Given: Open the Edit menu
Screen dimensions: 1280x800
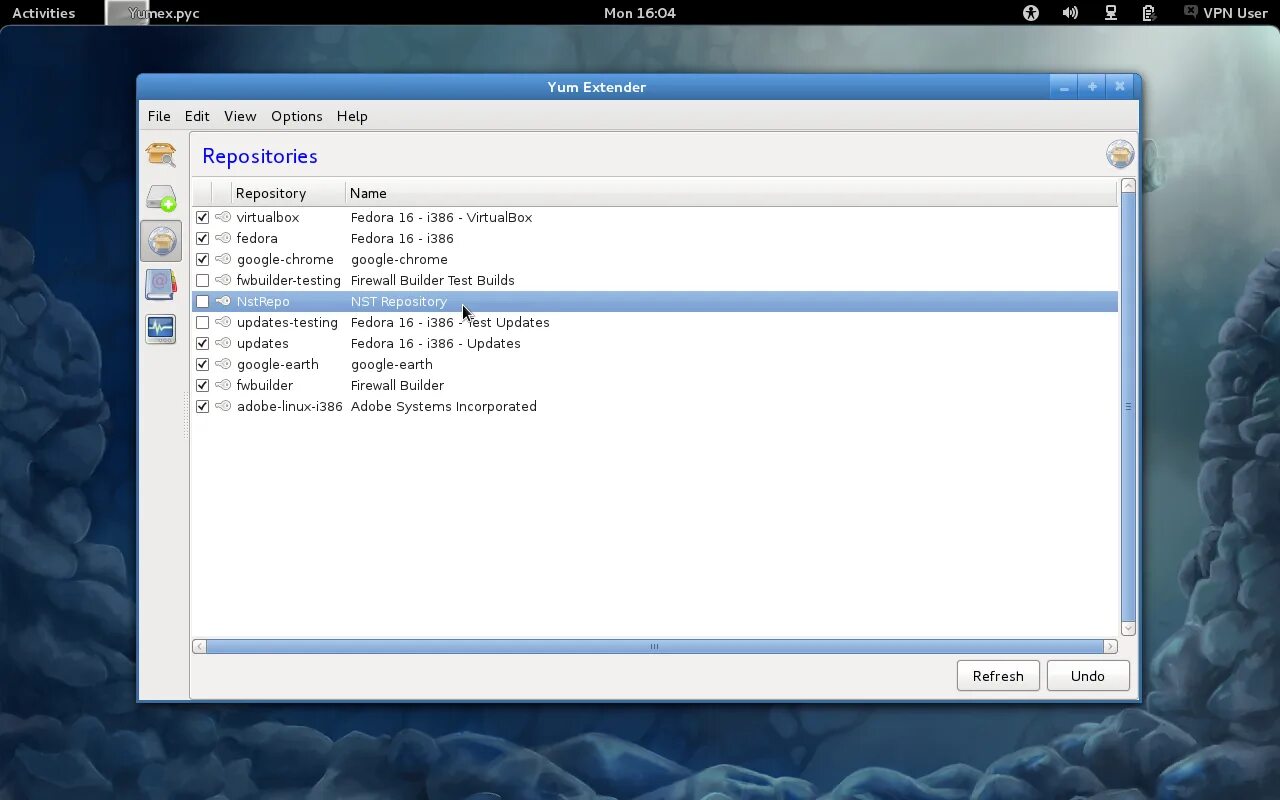Looking at the screenshot, I should [197, 116].
